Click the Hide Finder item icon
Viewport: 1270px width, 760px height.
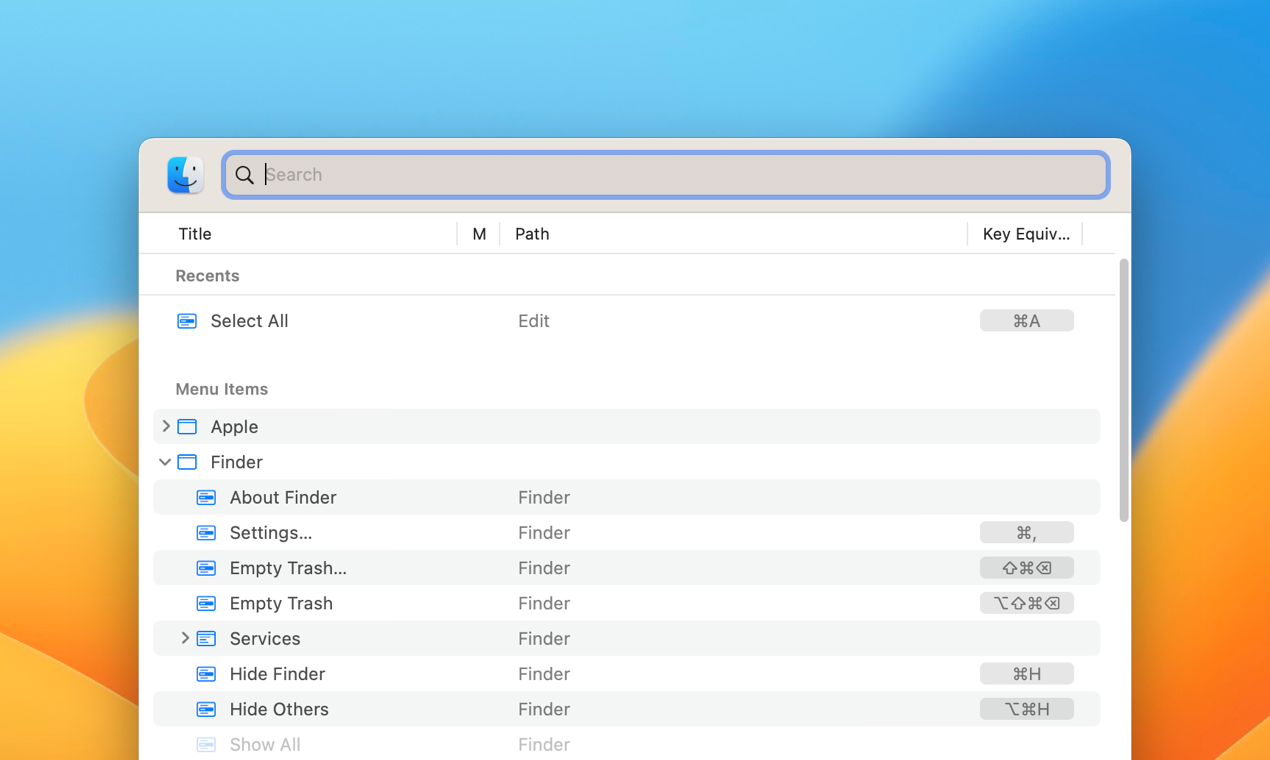click(206, 674)
